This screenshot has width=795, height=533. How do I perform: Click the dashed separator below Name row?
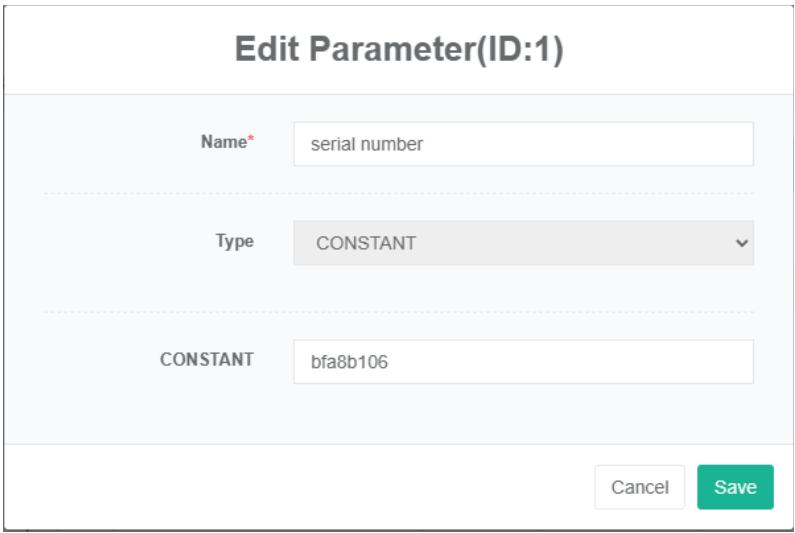coord(398,193)
